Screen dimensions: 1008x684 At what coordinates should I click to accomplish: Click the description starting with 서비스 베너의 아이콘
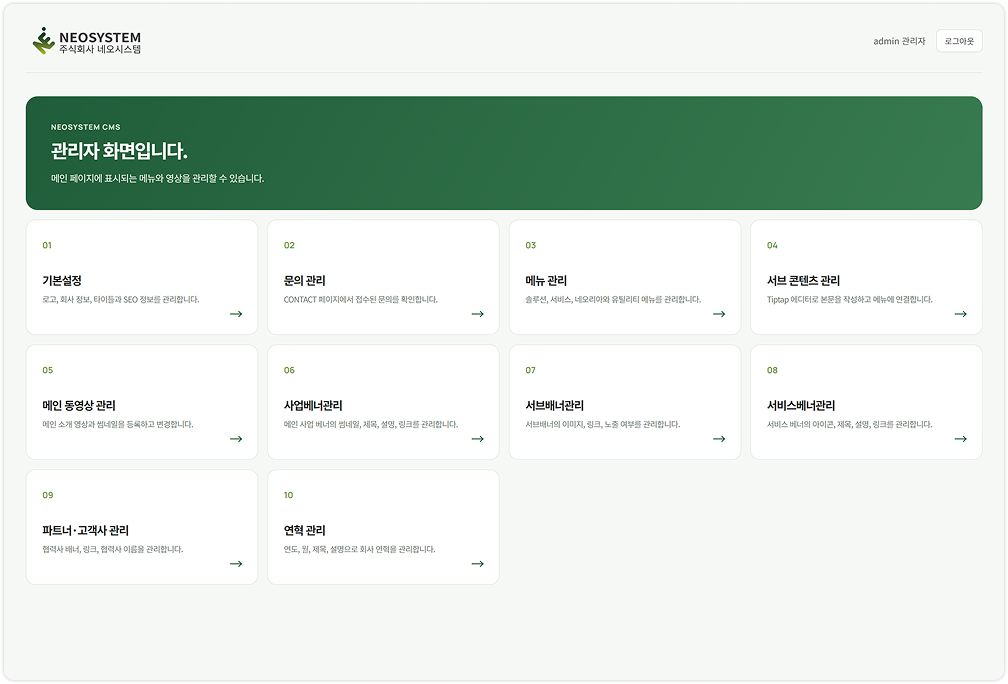pos(850,424)
